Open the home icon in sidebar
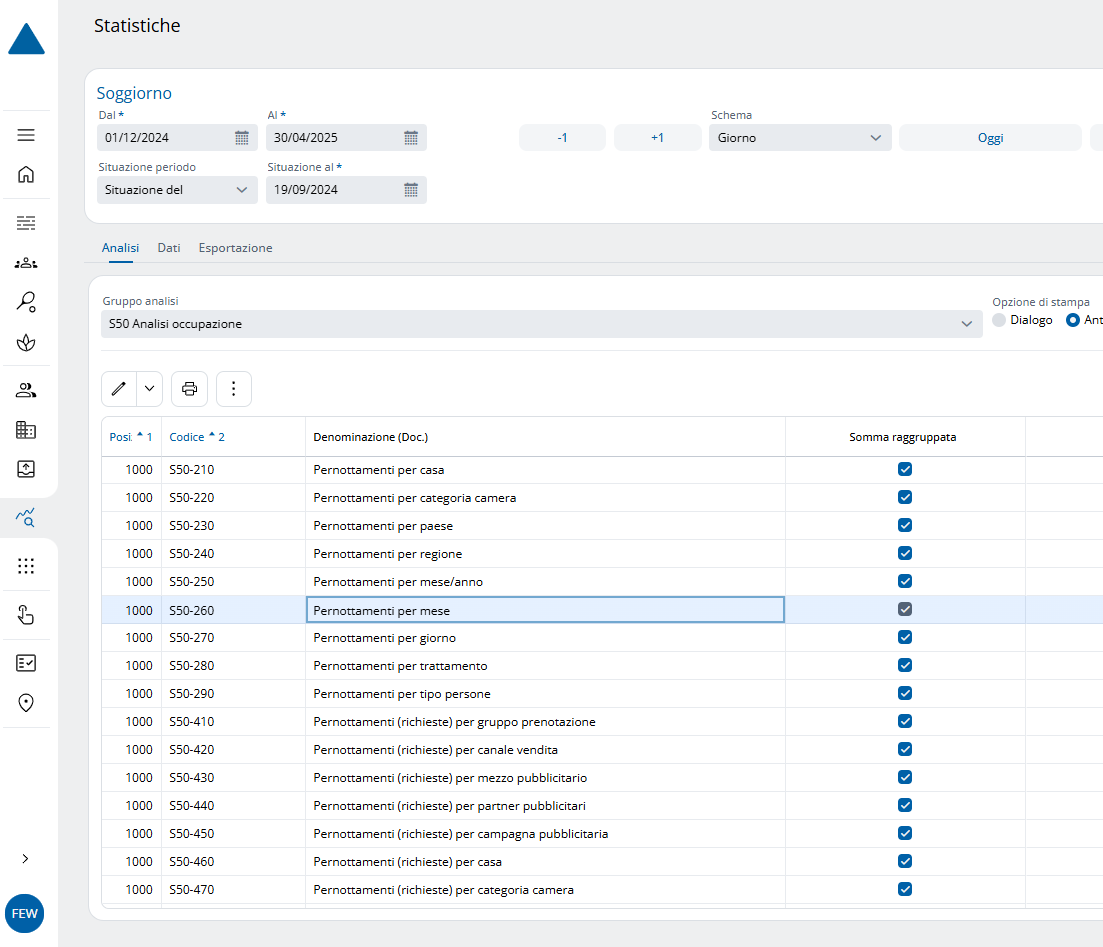 [x=26, y=174]
